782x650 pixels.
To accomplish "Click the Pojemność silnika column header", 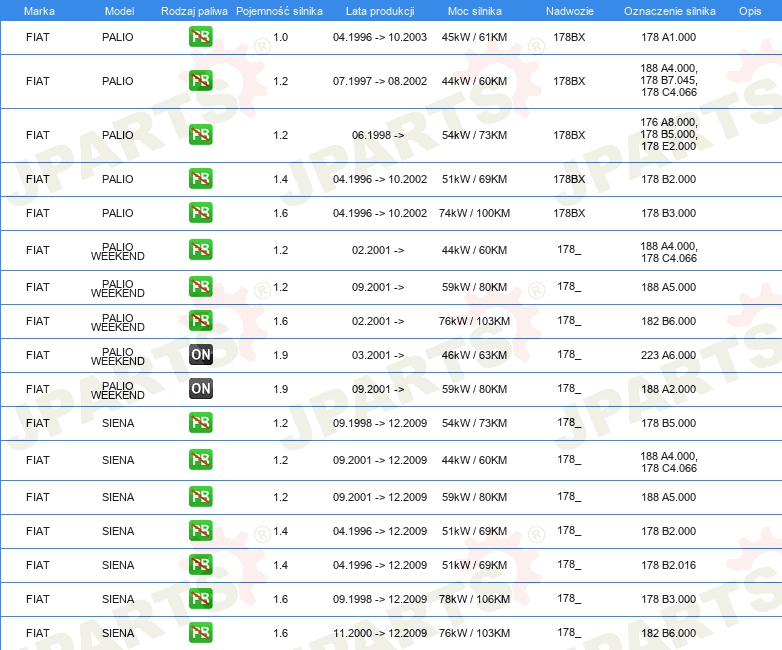I will coord(279,11).
